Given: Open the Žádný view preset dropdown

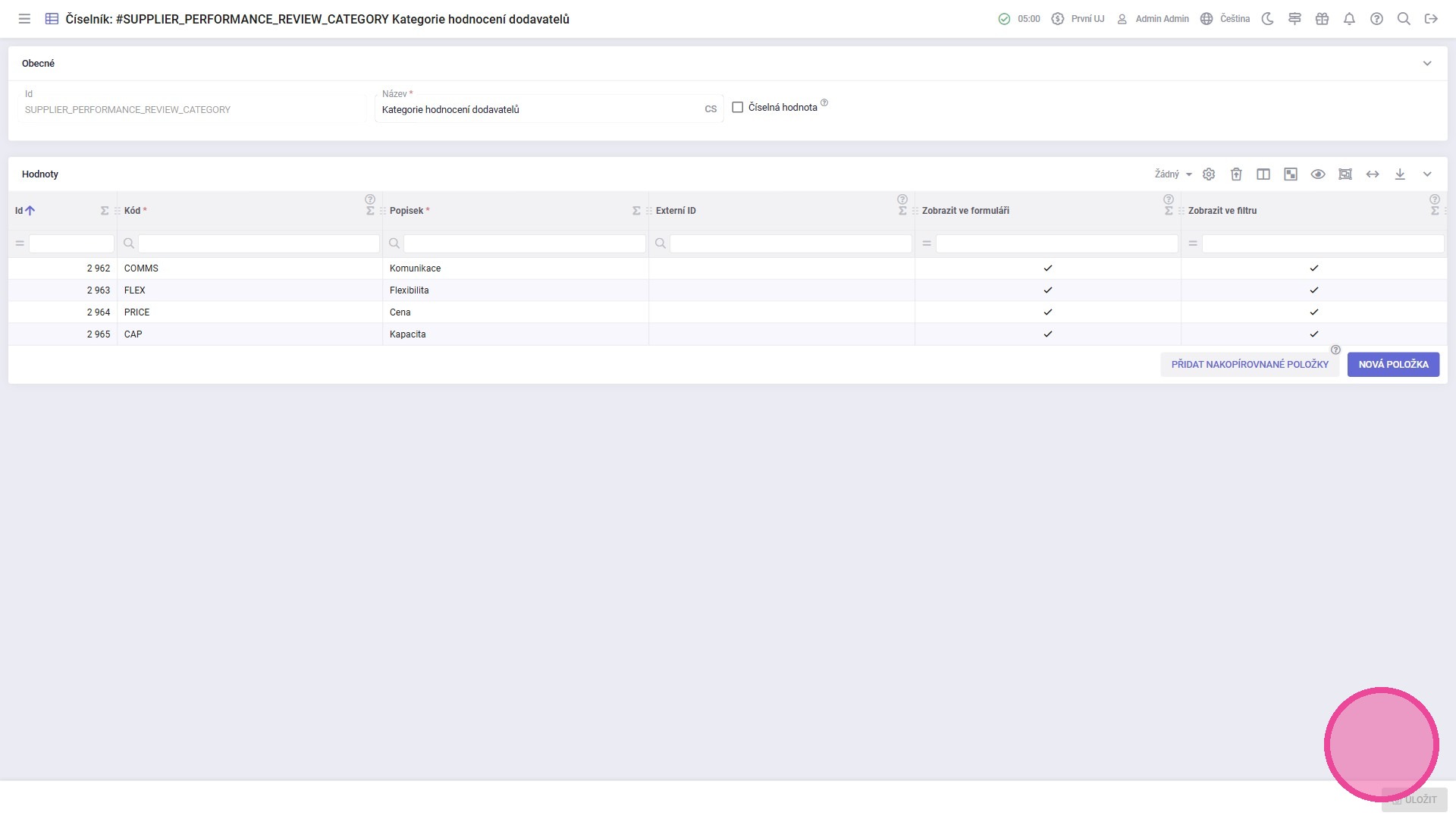Looking at the screenshot, I should tap(1173, 174).
